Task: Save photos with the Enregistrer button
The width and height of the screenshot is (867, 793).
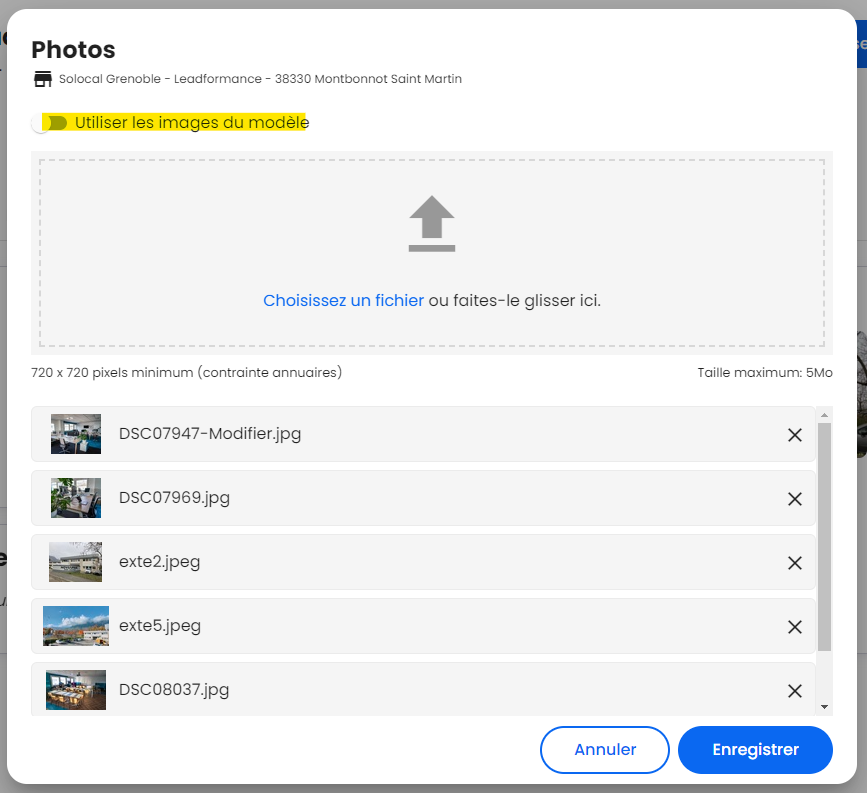Action: click(x=755, y=750)
